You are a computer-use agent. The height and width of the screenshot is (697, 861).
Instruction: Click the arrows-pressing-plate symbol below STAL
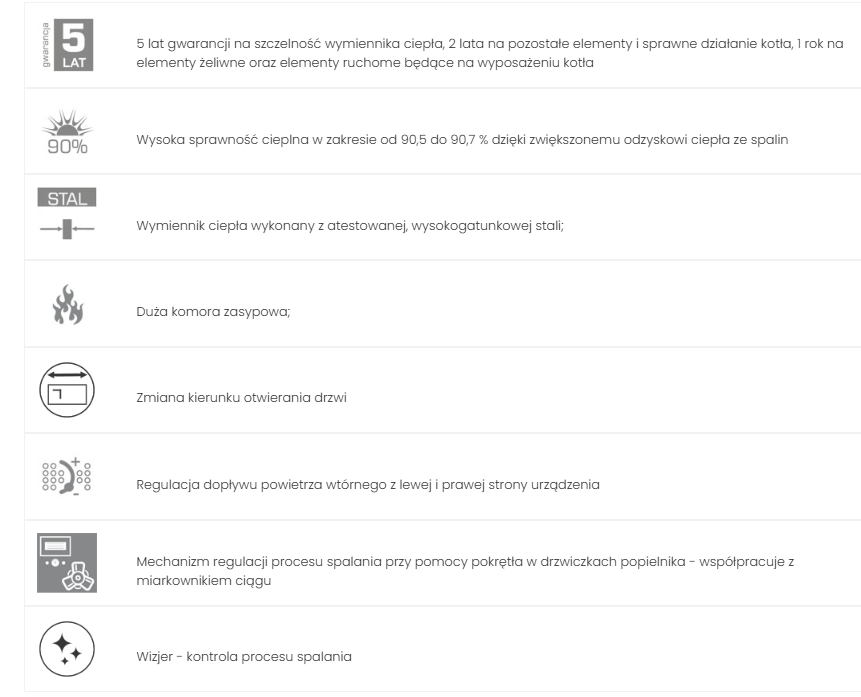coord(68,229)
